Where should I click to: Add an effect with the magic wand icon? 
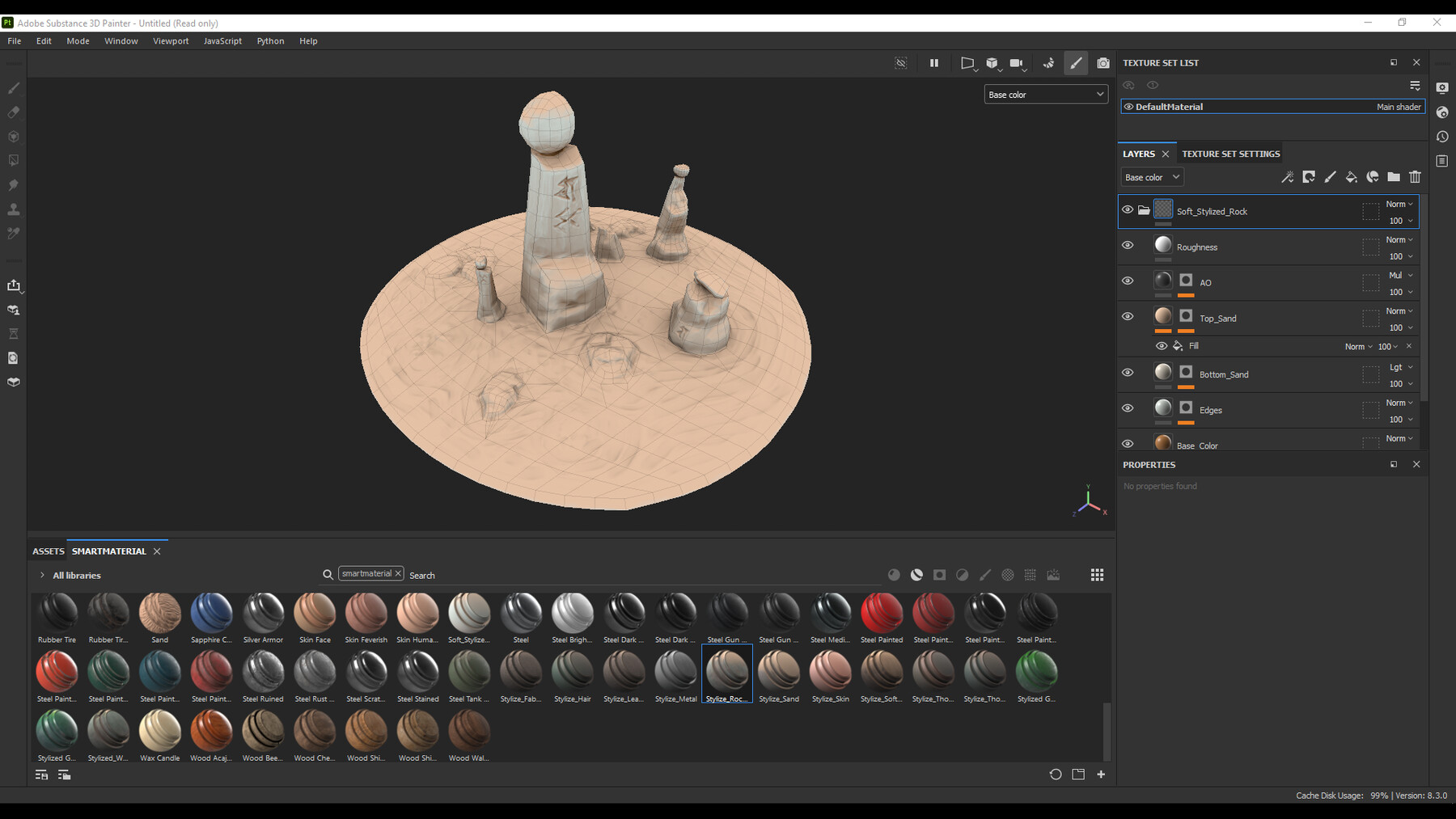tap(1287, 177)
